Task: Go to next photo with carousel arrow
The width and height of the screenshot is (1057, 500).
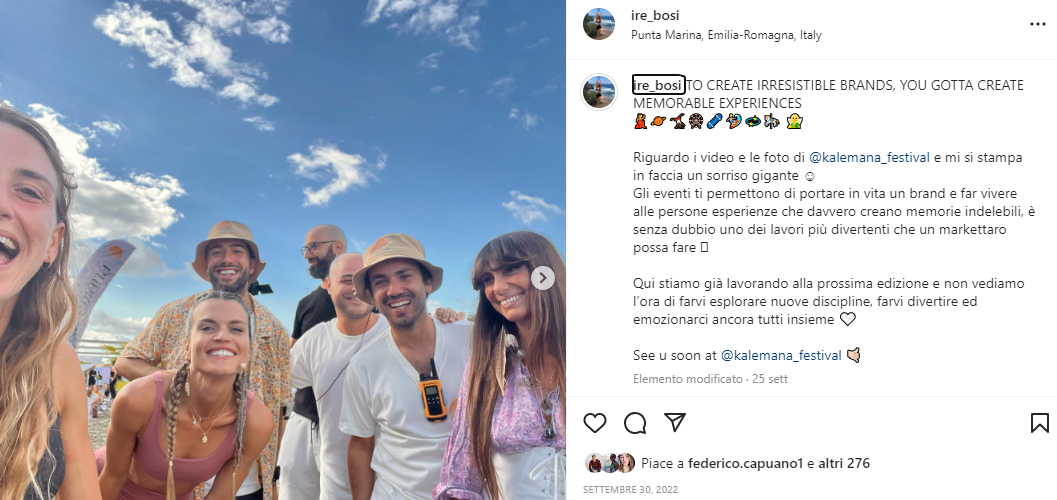Action: pos(543,278)
